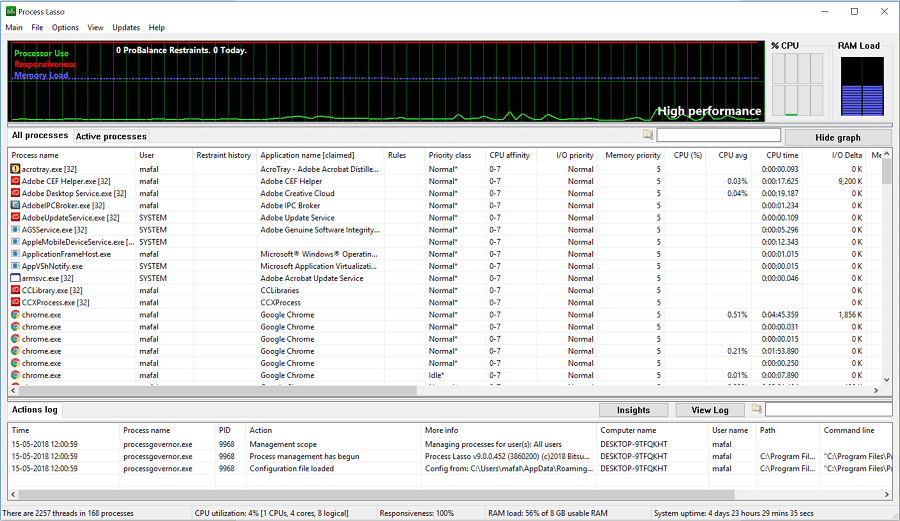Sort by the User column header
This screenshot has height=521, width=900.
pos(164,155)
